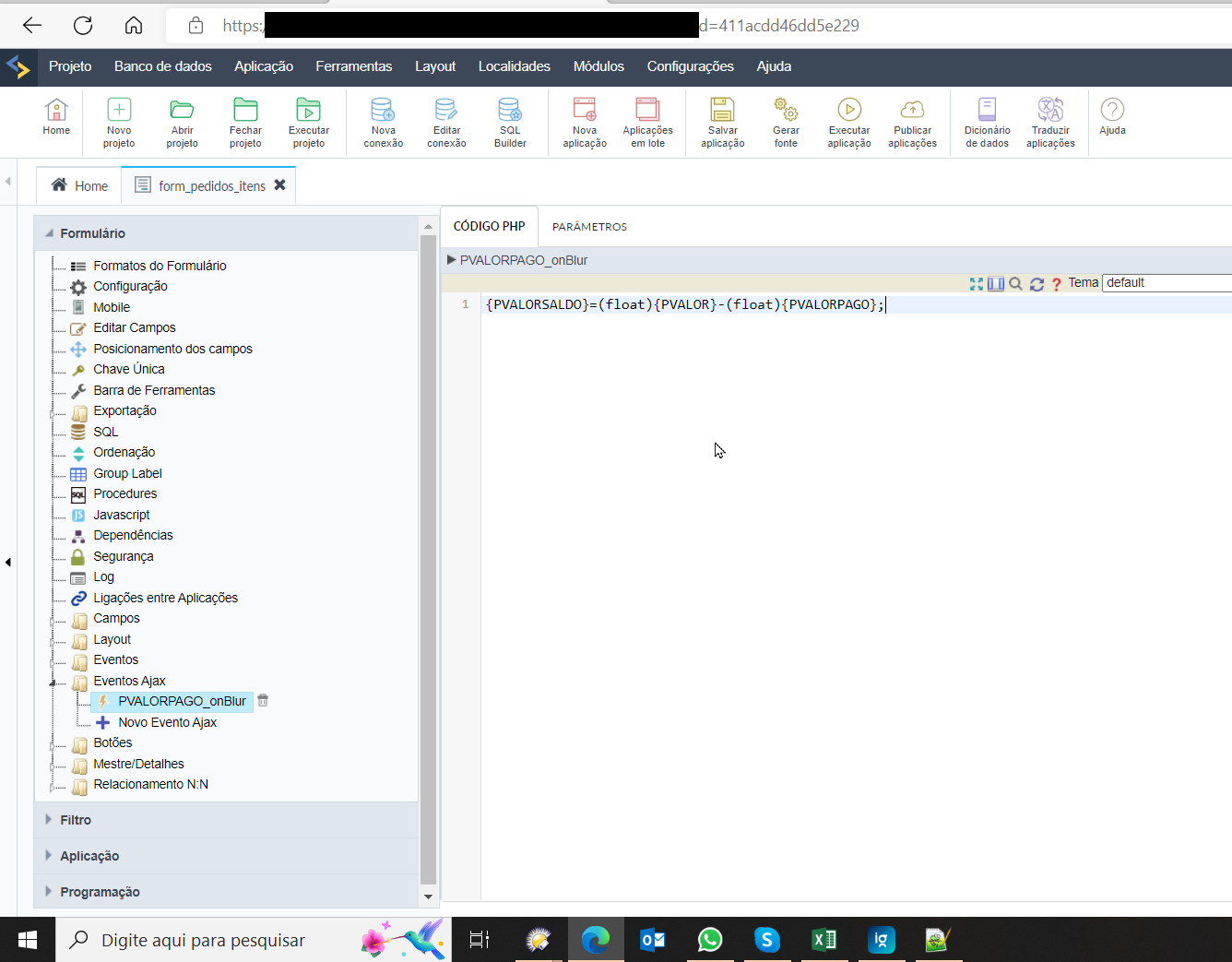Click the Home toolbar icon
Viewport: 1232px width, 962px height.
coord(56,117)
